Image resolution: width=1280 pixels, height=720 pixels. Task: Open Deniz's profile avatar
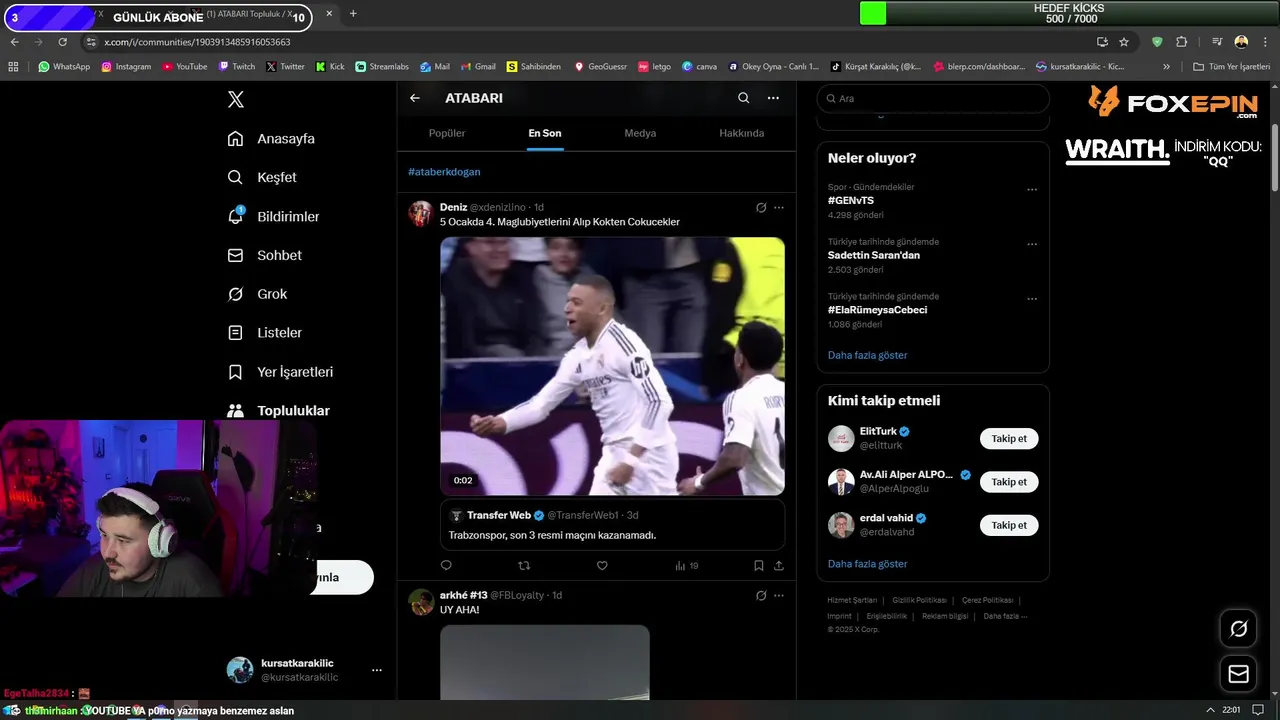click(x=421, y=213)
